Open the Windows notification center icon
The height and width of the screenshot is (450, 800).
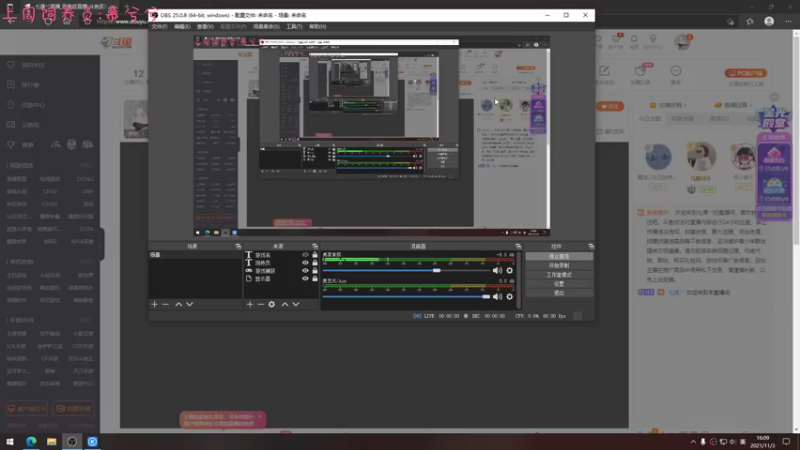point(786,442)
